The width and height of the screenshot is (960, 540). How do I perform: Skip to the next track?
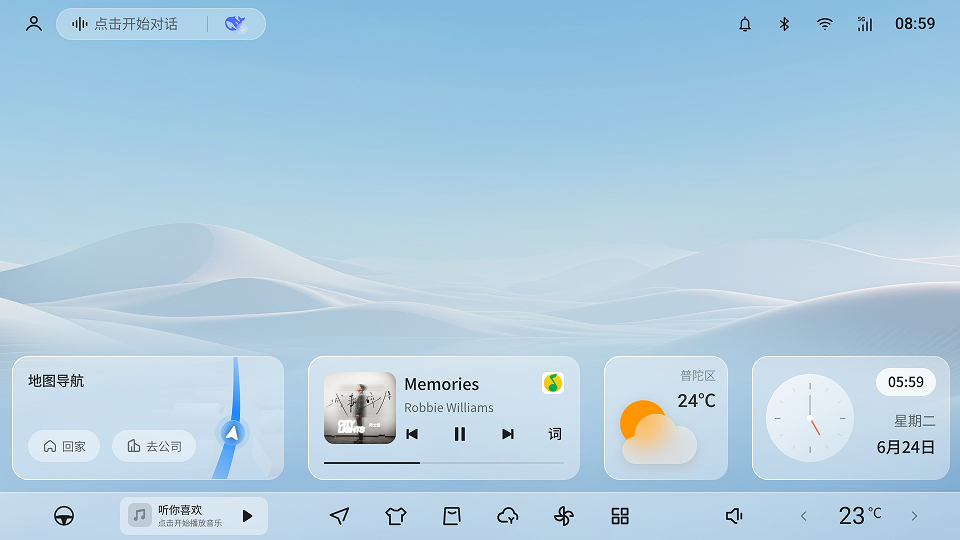pyautogui.click(x=508, y=434)
